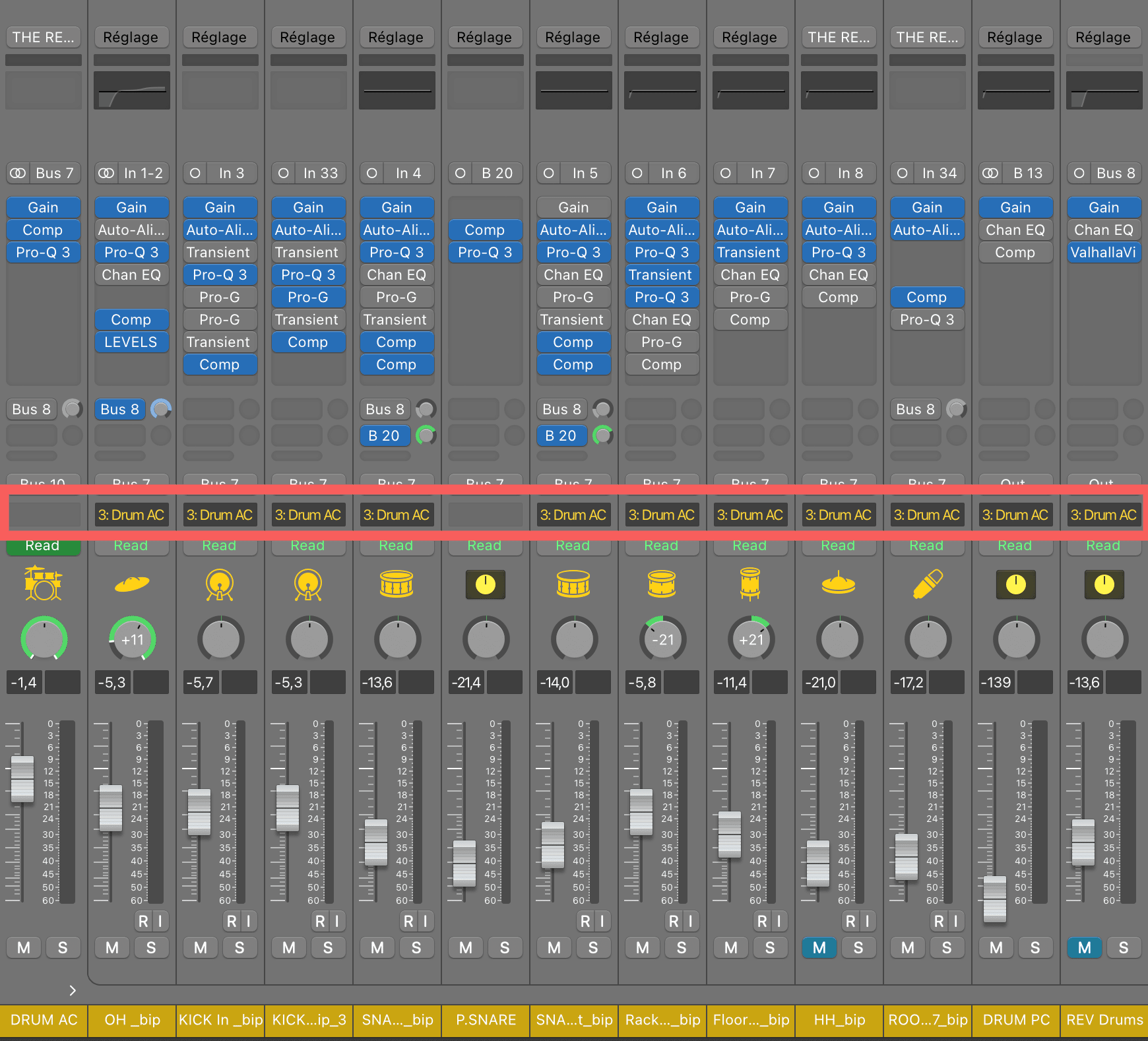This screenshot has width=1148, height=1041.
Task: Click the DRUM AC volume fader
Action: point(23,779)
